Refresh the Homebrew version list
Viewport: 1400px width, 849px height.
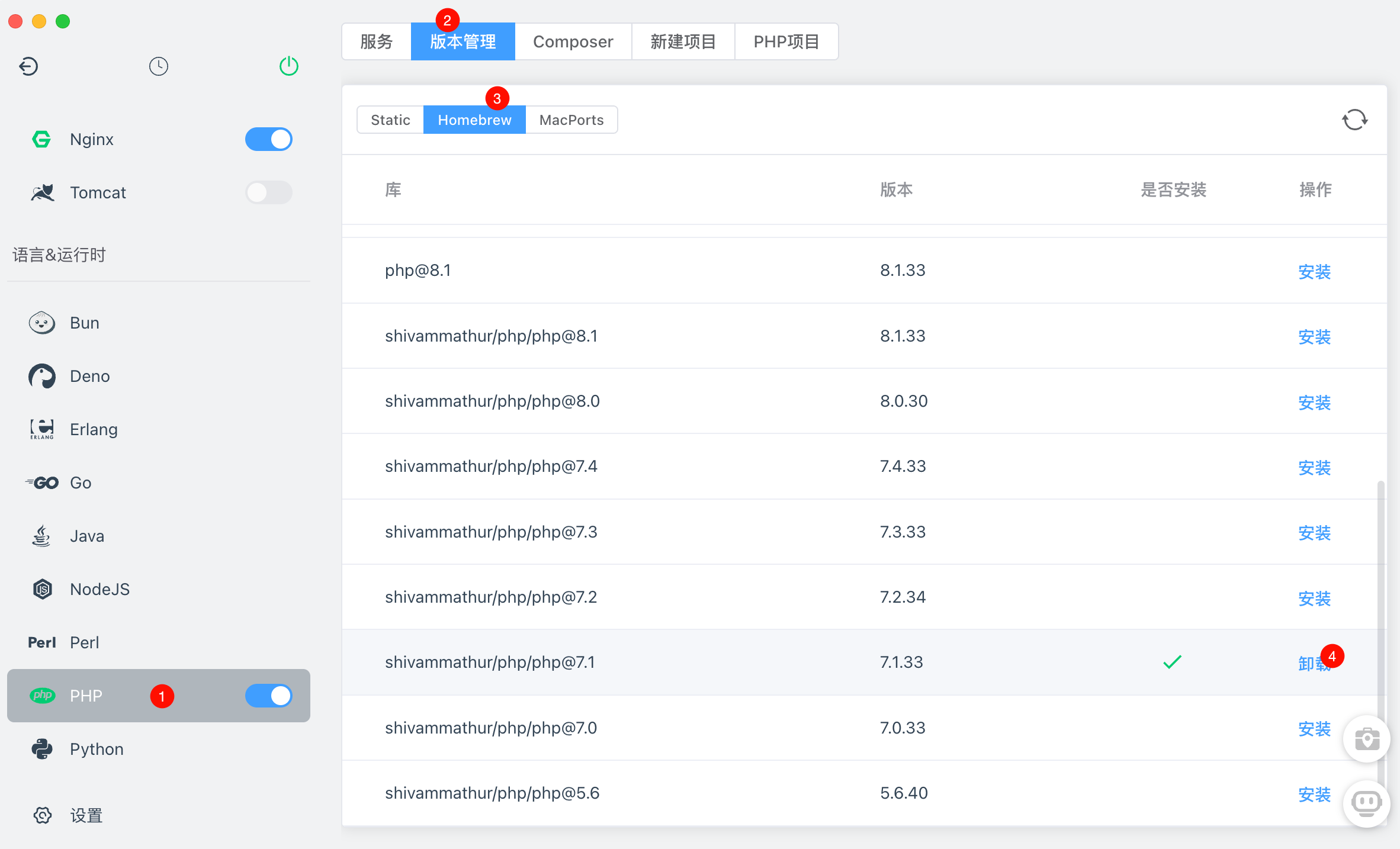pyautogui.click(x=1355, y=120)
